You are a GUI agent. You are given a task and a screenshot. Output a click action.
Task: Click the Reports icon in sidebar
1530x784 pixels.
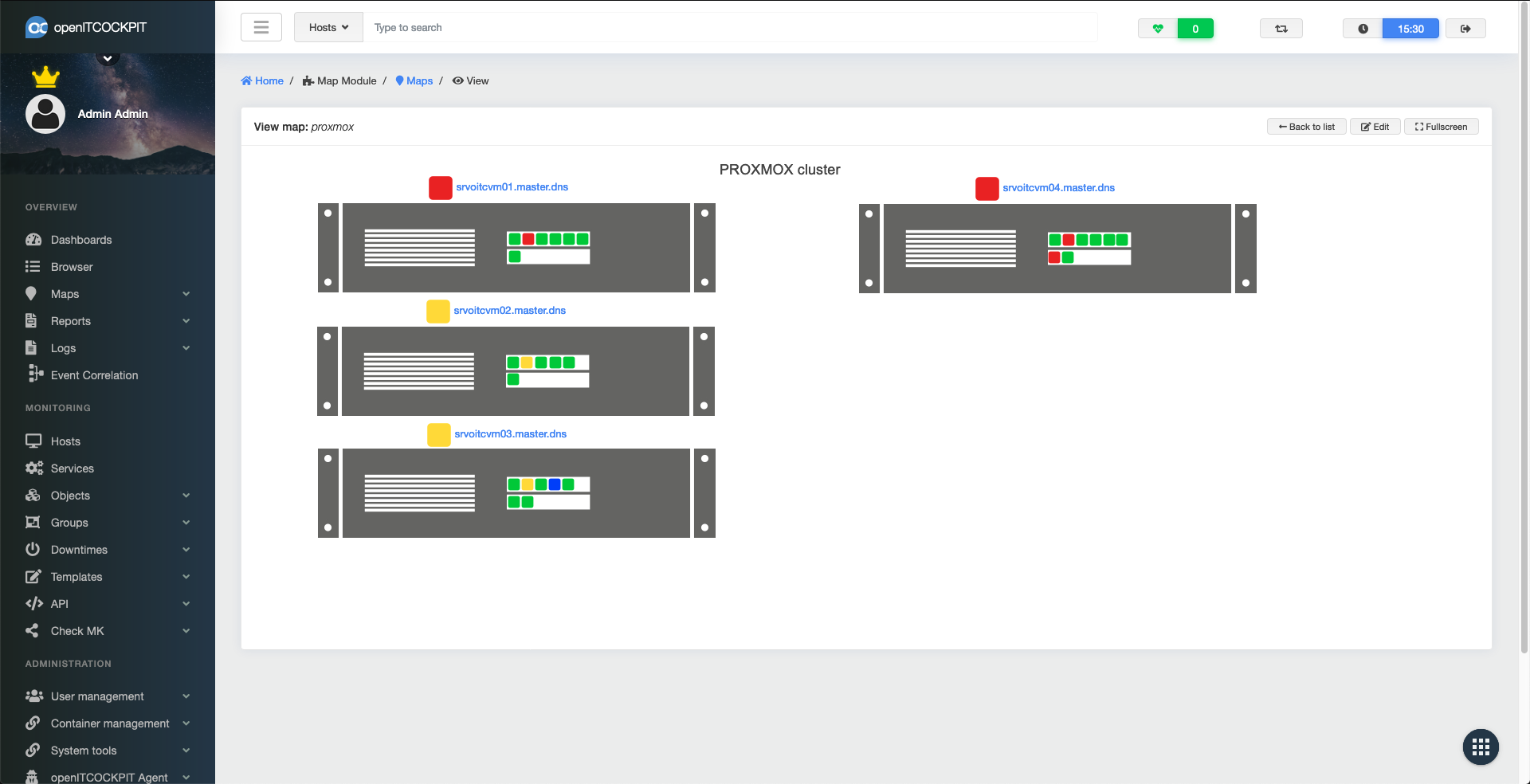(x=31, y=320)
